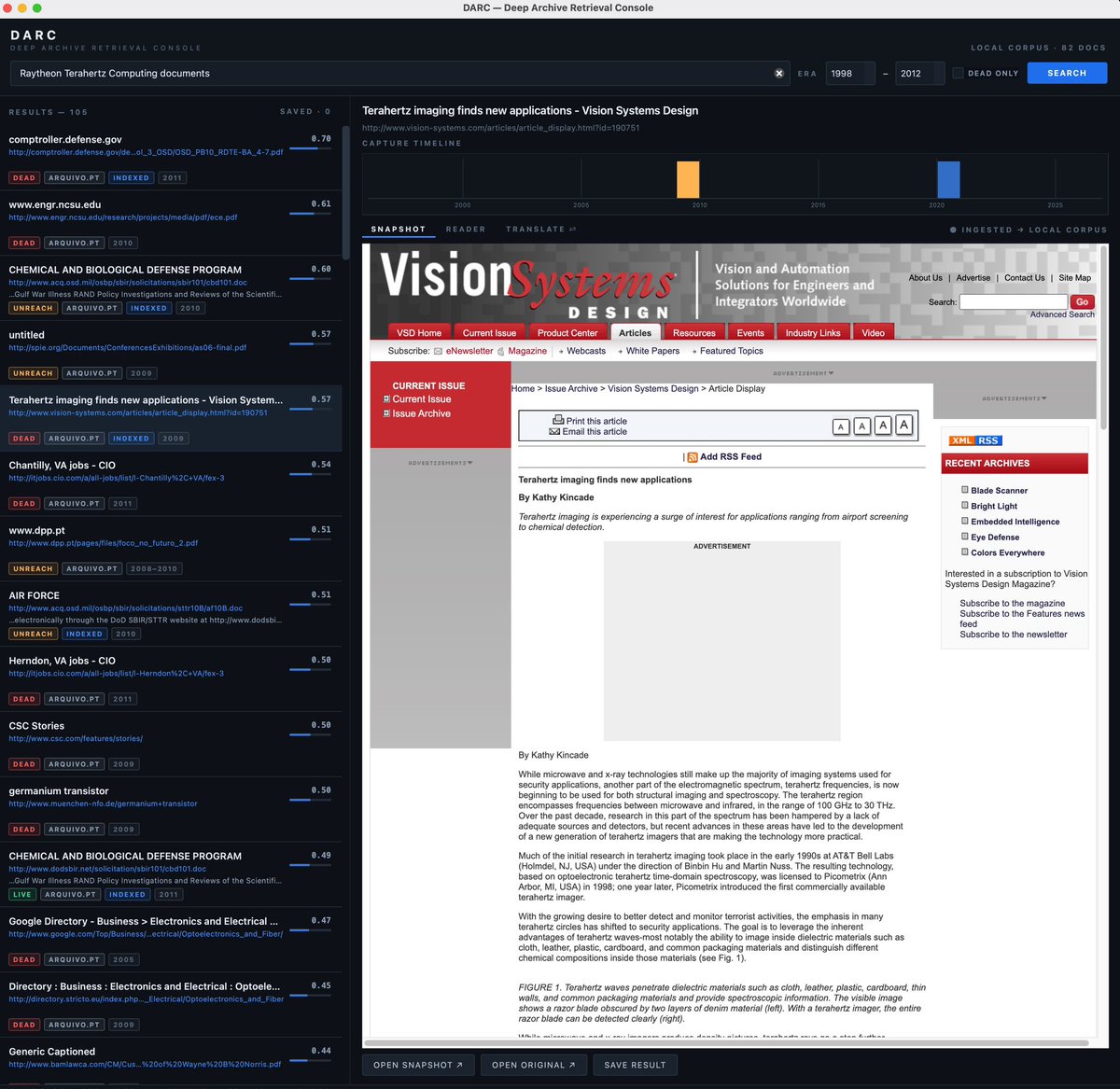Click the orange RSS feed icon
This screenshot has height=1089, width=1120.
692,457
